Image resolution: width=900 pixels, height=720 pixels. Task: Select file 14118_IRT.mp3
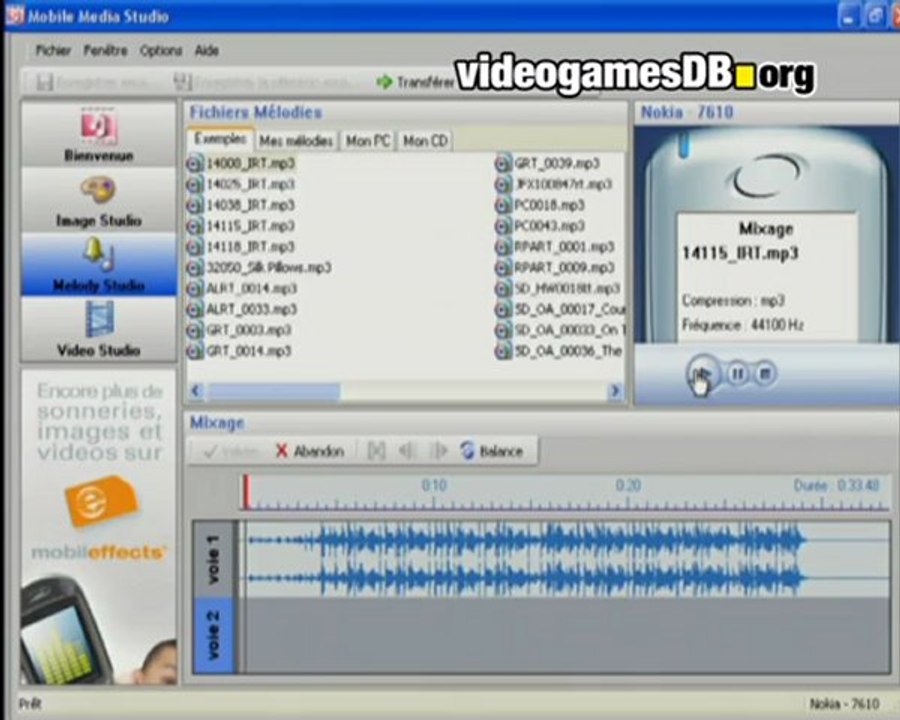pyautogui.click(x=250, y=247)
